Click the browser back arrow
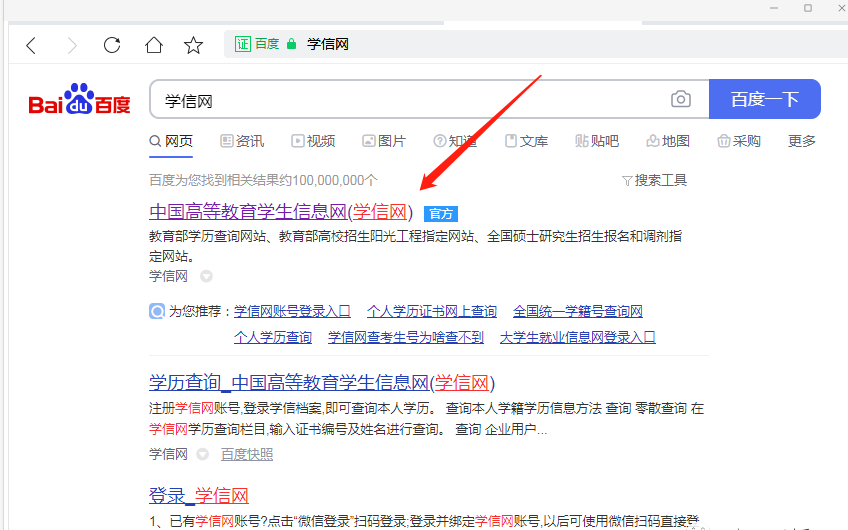 (x=31, y=45)
